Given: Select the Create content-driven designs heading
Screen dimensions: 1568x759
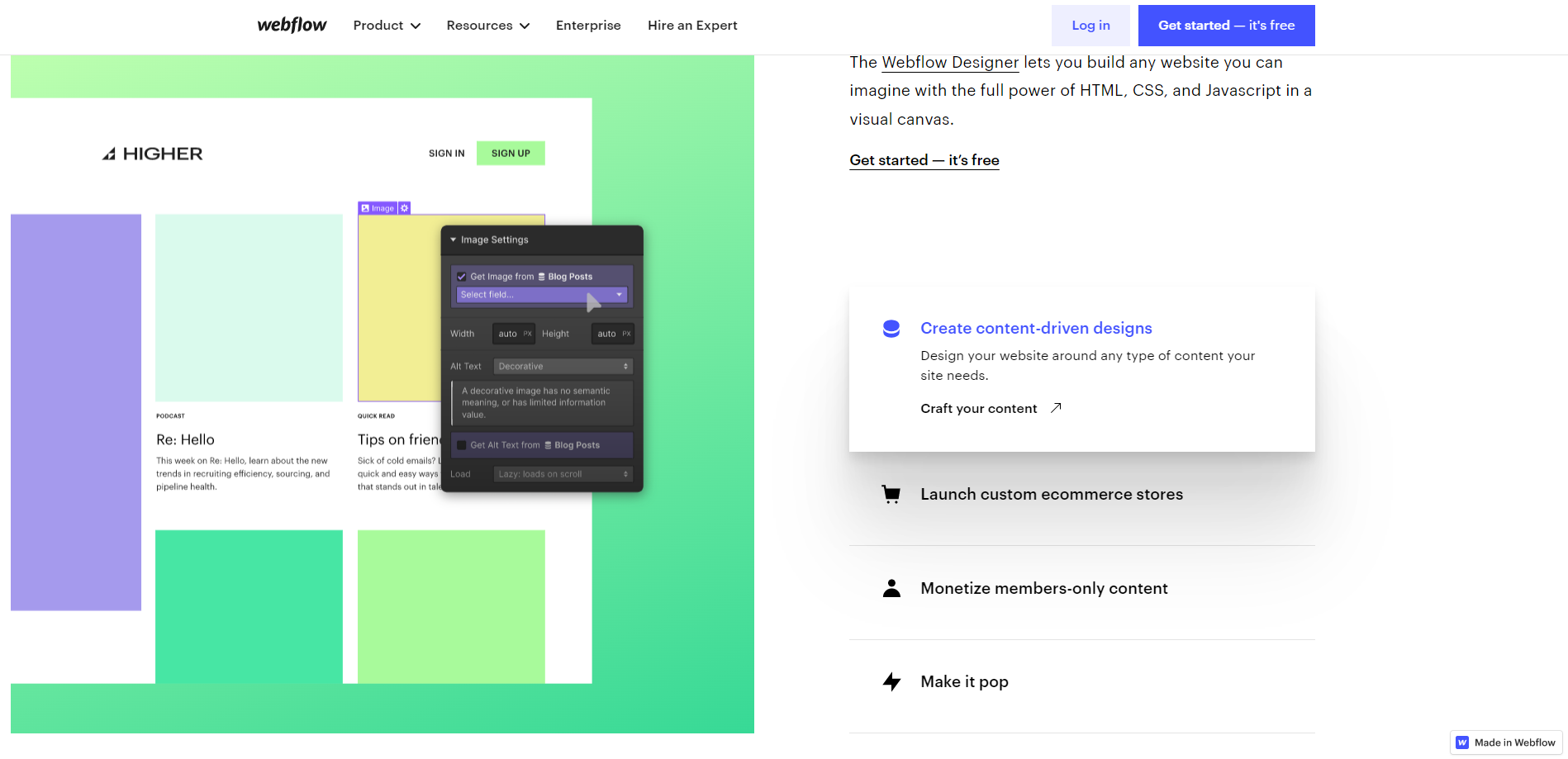Looking at the screenshot, I should click(x=1036, y=328).
